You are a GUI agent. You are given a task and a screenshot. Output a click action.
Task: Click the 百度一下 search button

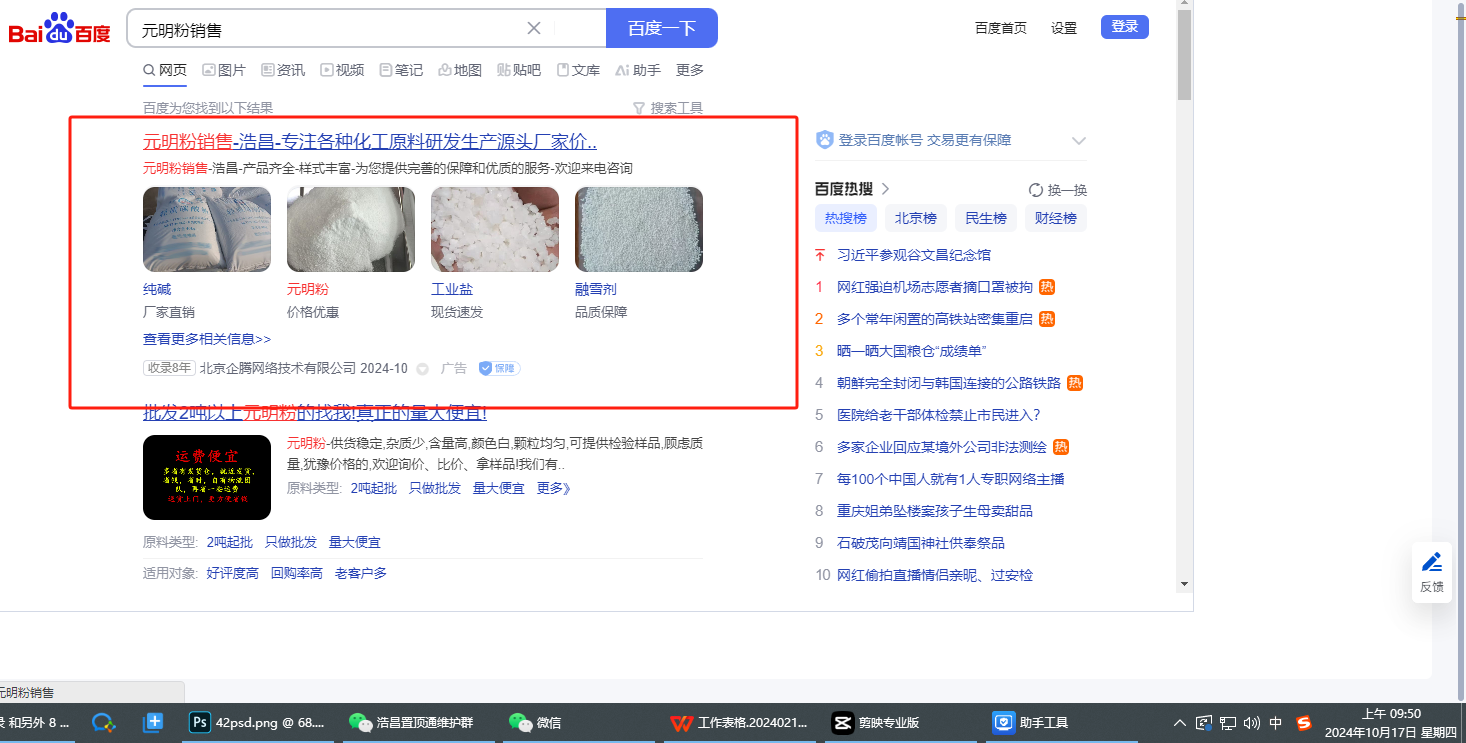point(662,28)
